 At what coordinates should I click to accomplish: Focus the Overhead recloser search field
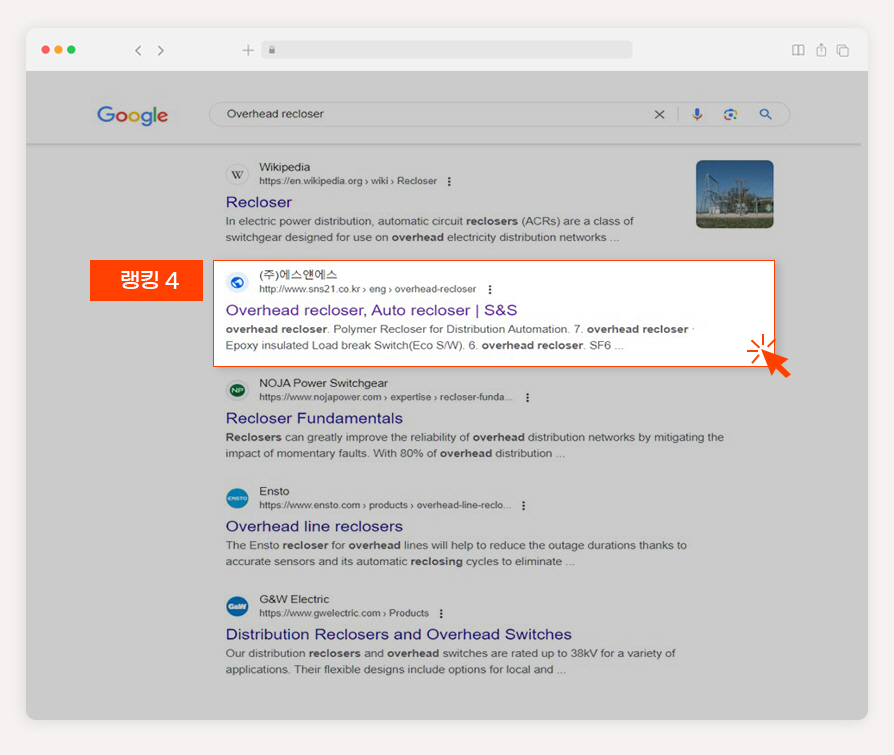[x=433, y=114]
